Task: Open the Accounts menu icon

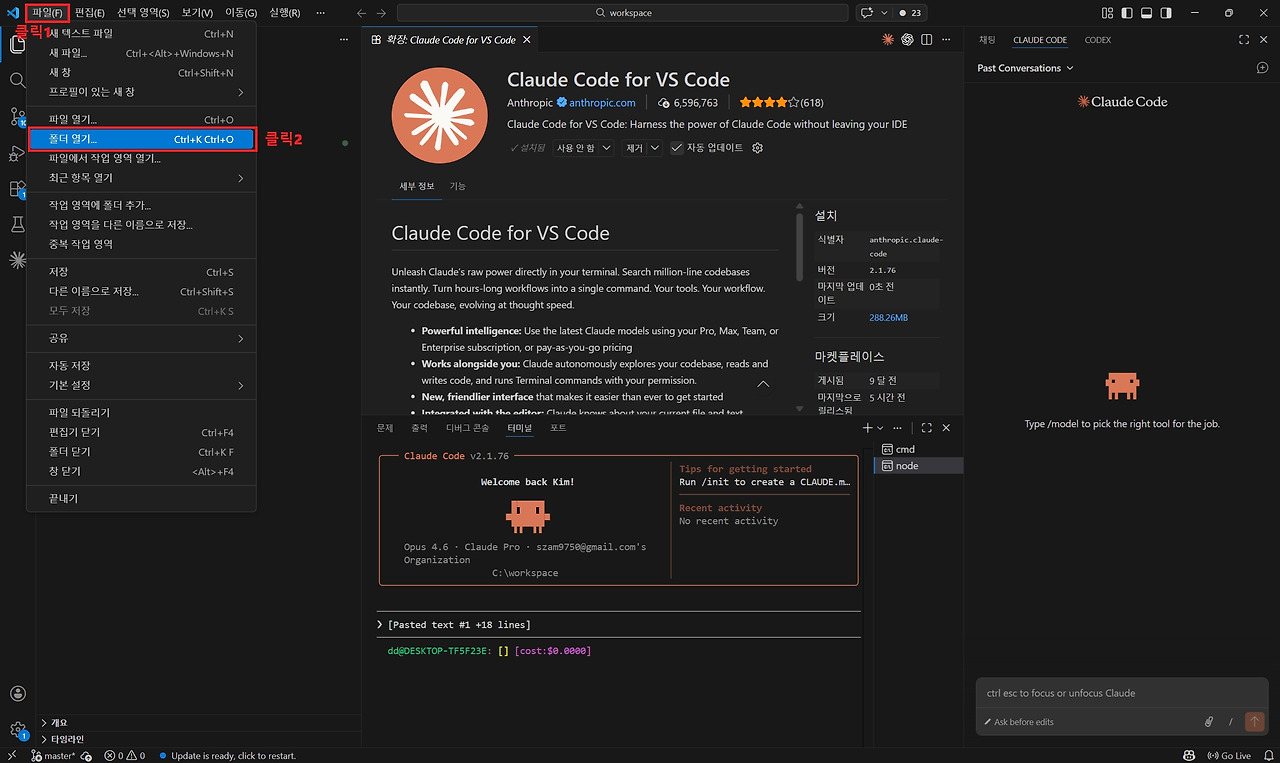Action: [x=17, y=694]
